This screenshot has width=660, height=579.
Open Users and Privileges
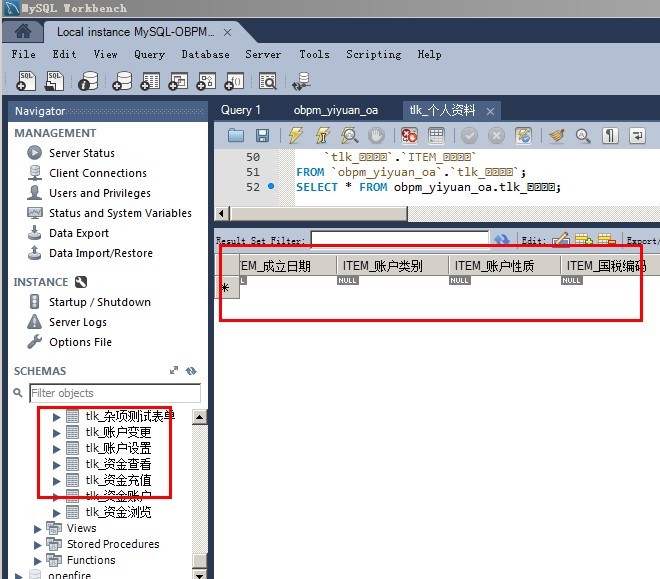[100, 193]
